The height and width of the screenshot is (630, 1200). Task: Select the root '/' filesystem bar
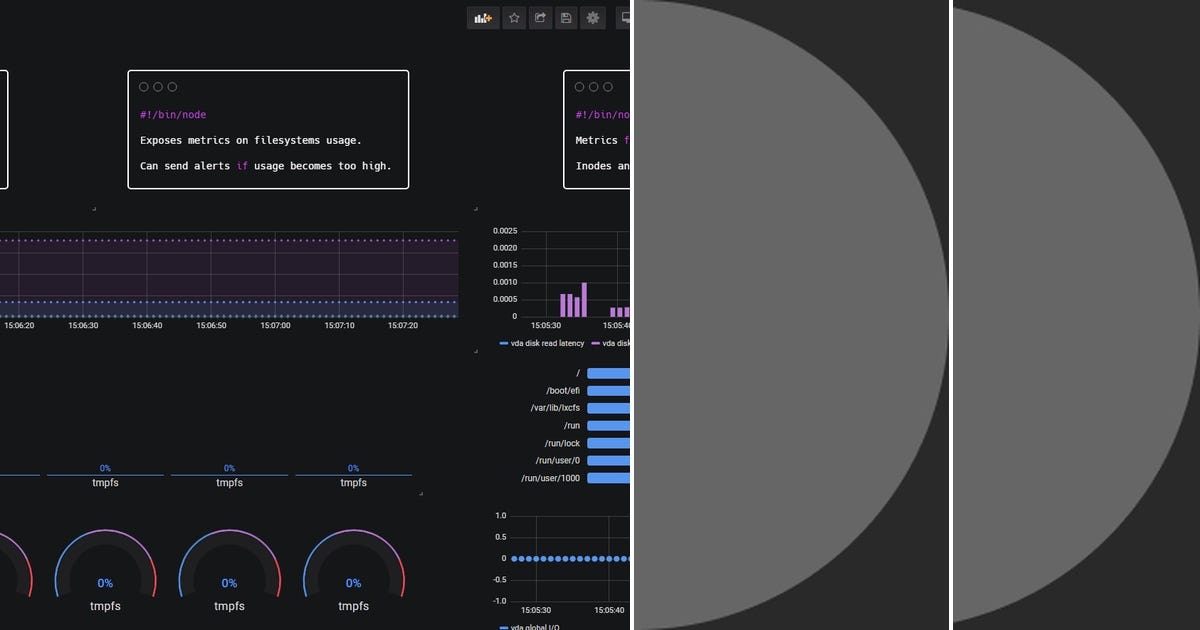coord(609,373)
